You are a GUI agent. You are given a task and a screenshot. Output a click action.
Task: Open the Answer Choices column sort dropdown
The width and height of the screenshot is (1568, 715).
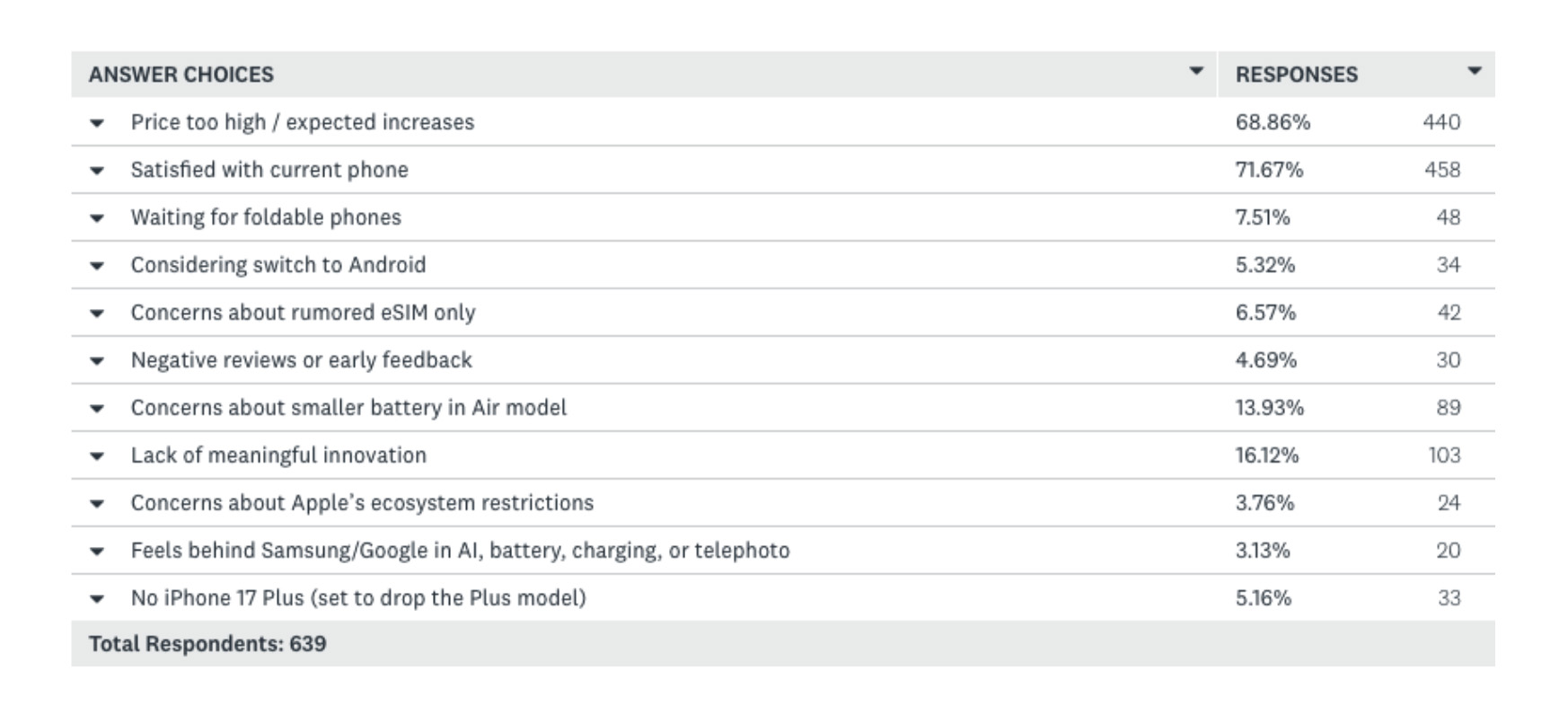(1195, 71)
